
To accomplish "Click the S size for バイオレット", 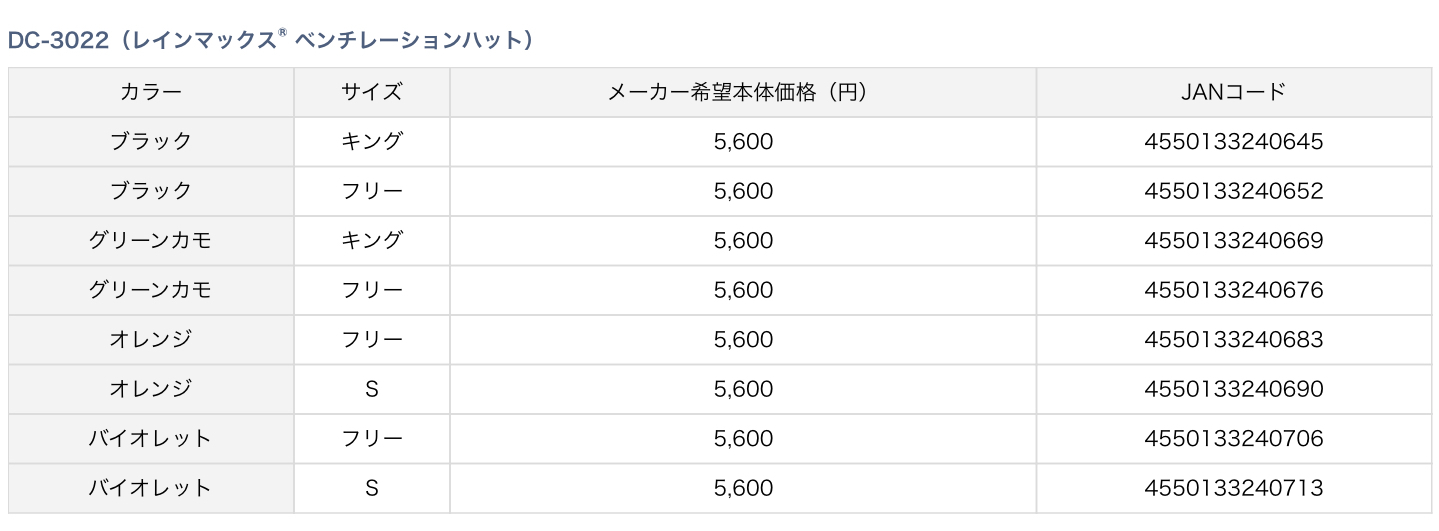I will pos(371,488).
